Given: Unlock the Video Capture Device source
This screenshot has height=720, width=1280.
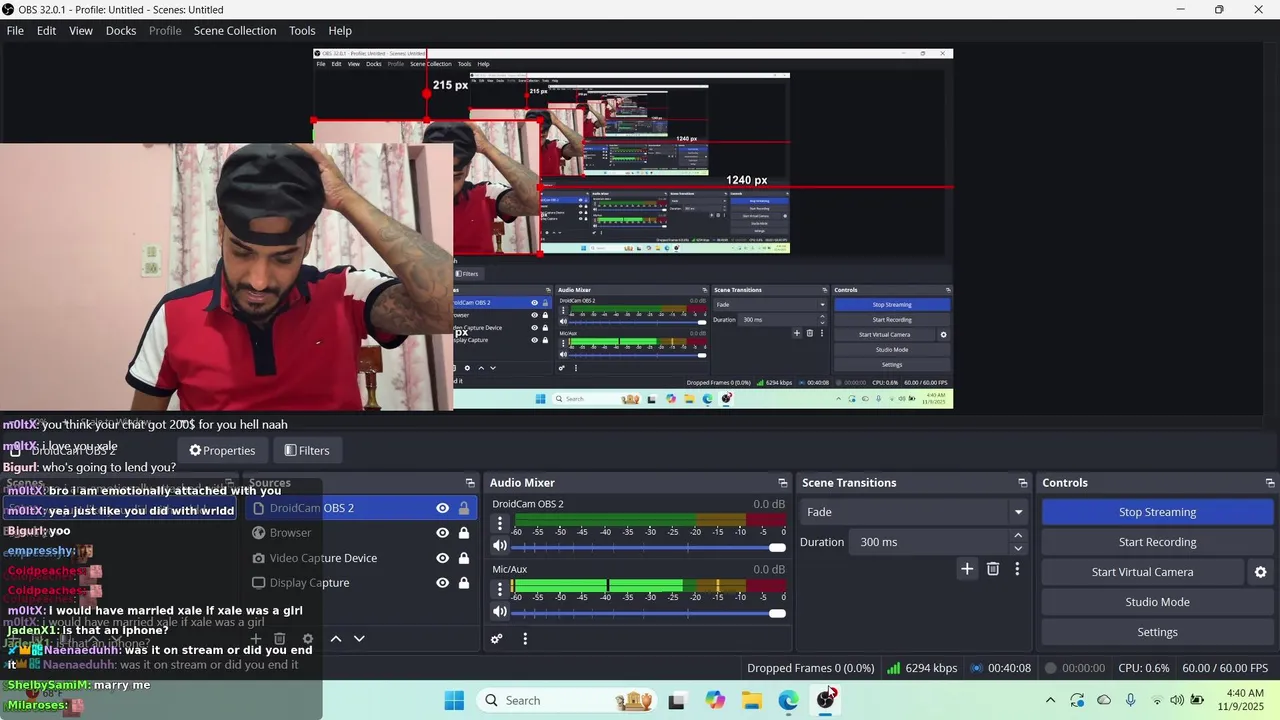Looking at the screenshot, I should (x=464, y=558).
